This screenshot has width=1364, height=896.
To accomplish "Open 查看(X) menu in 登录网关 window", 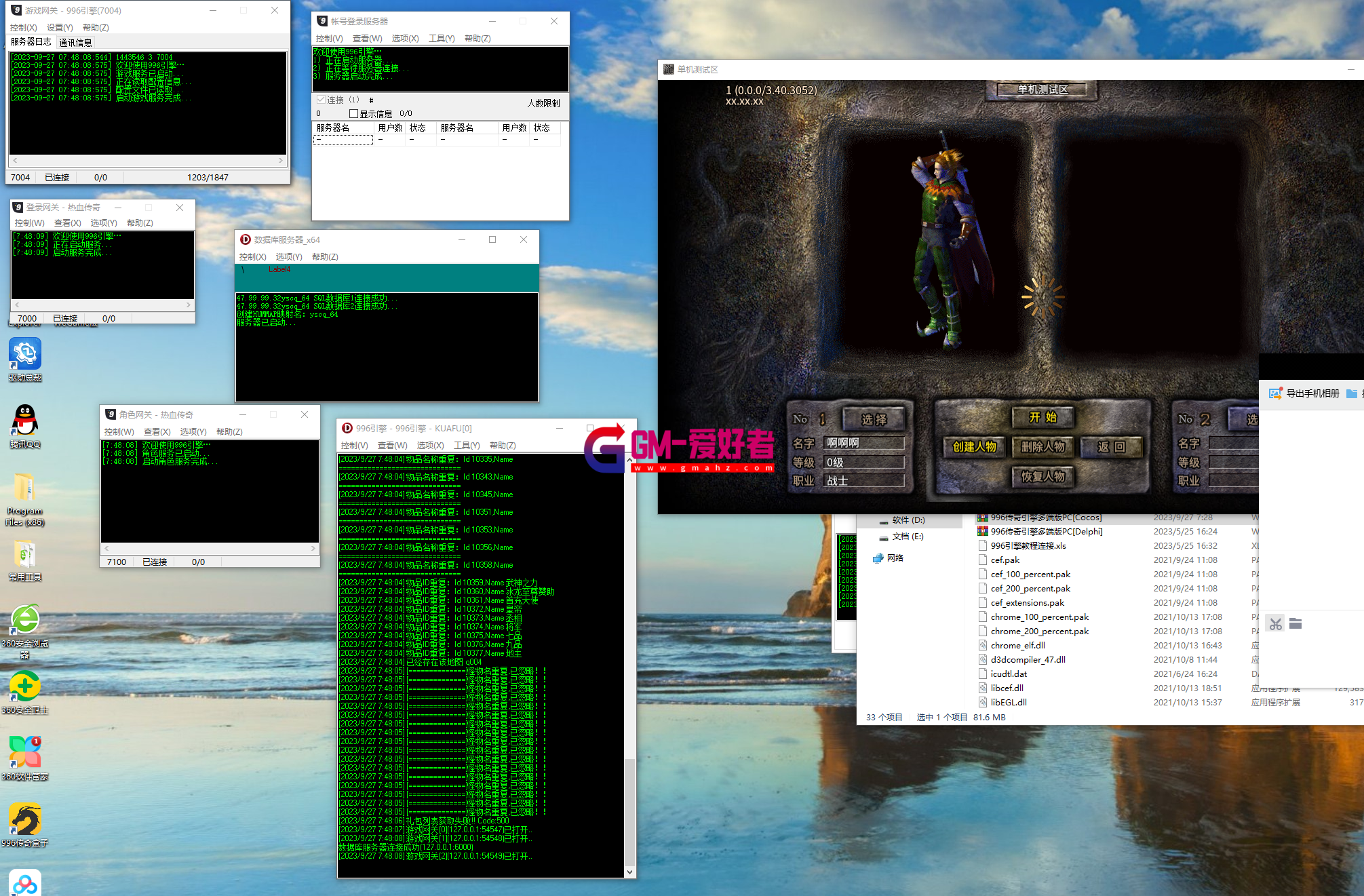I will click(x=67, y=223).
